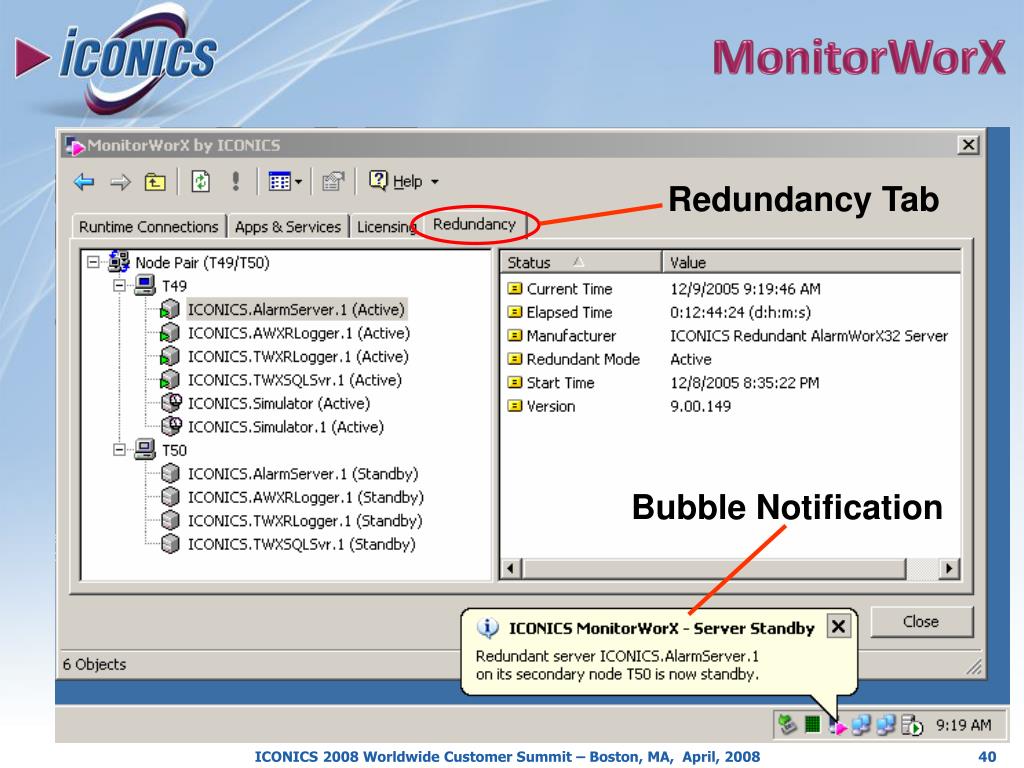The height and width of the screenshot is (768, 1024).
Task: Click the Close button
Action: [921, 622]
